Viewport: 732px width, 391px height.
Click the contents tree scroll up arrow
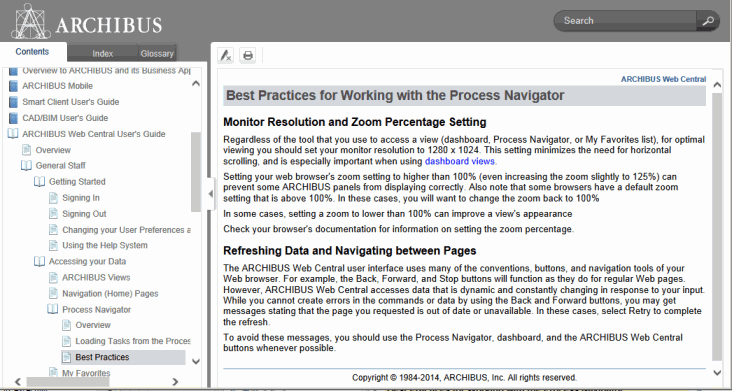tap(196, 84)
